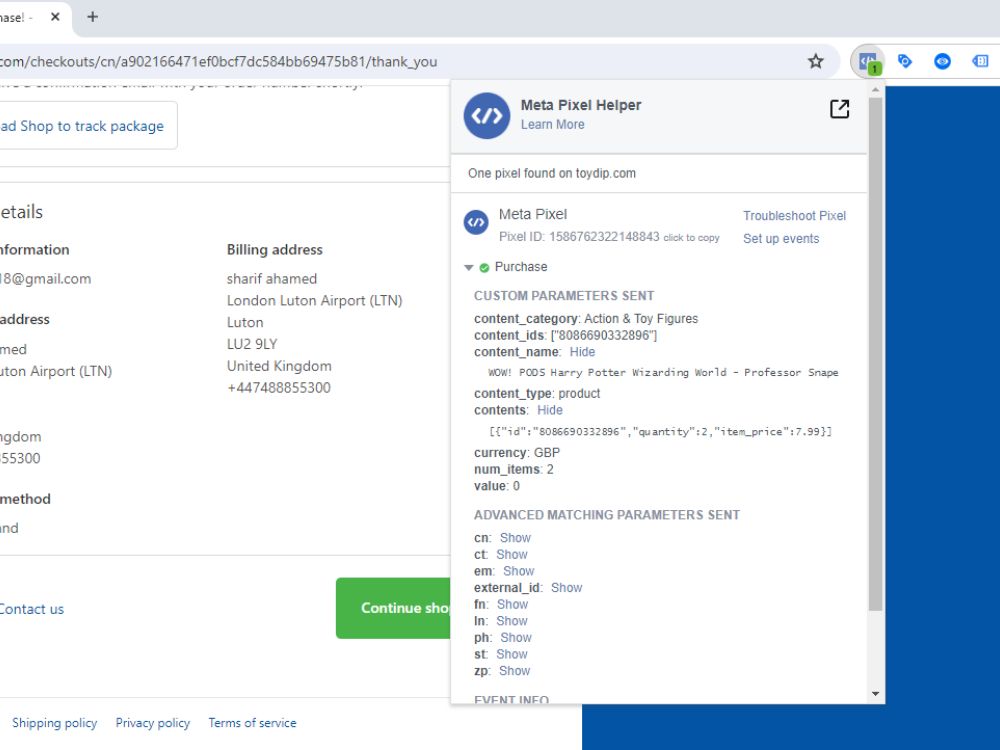Open the Meta Pixel Helper extension icon

tap(868, 62)
